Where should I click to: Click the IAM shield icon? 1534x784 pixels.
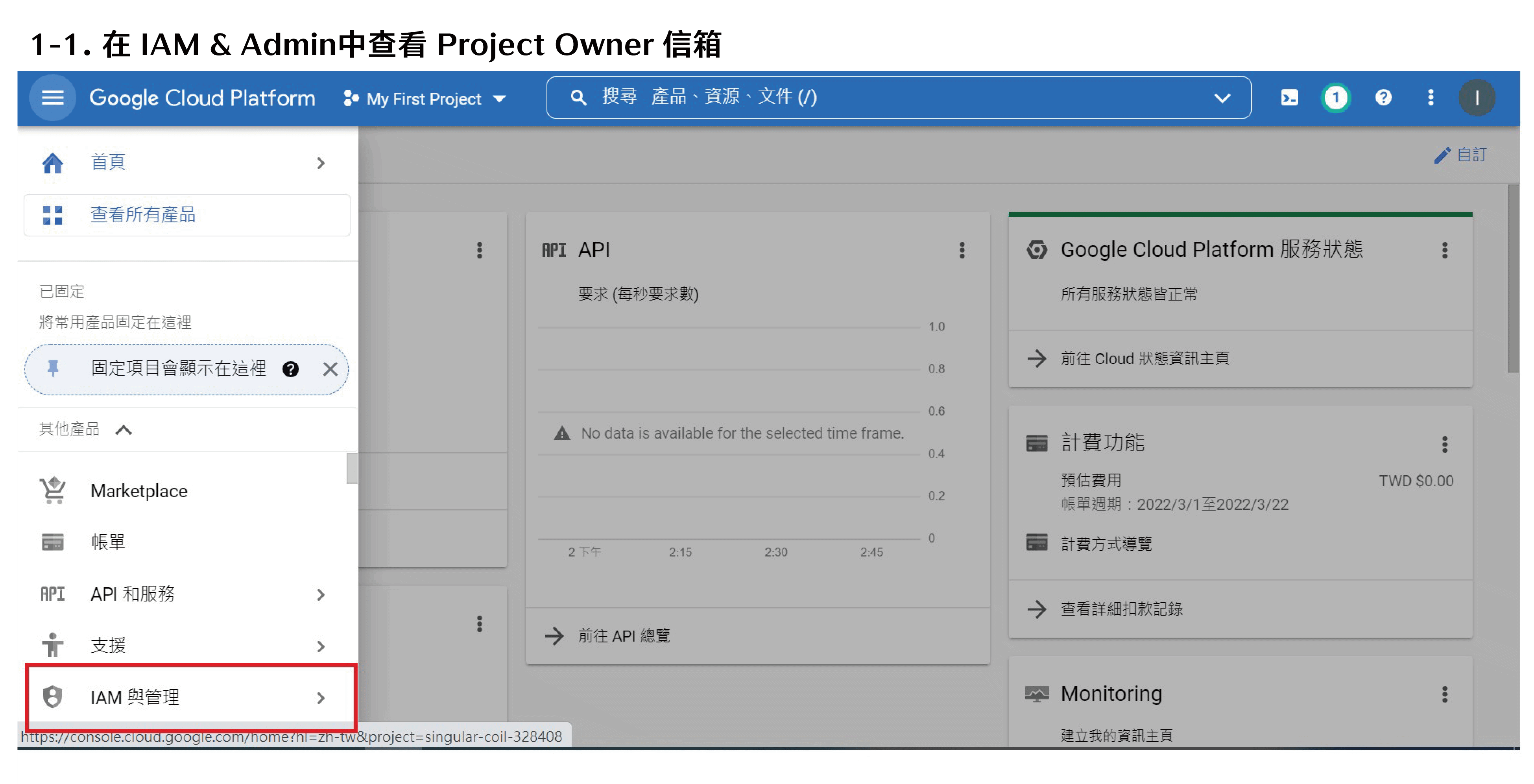52,697
